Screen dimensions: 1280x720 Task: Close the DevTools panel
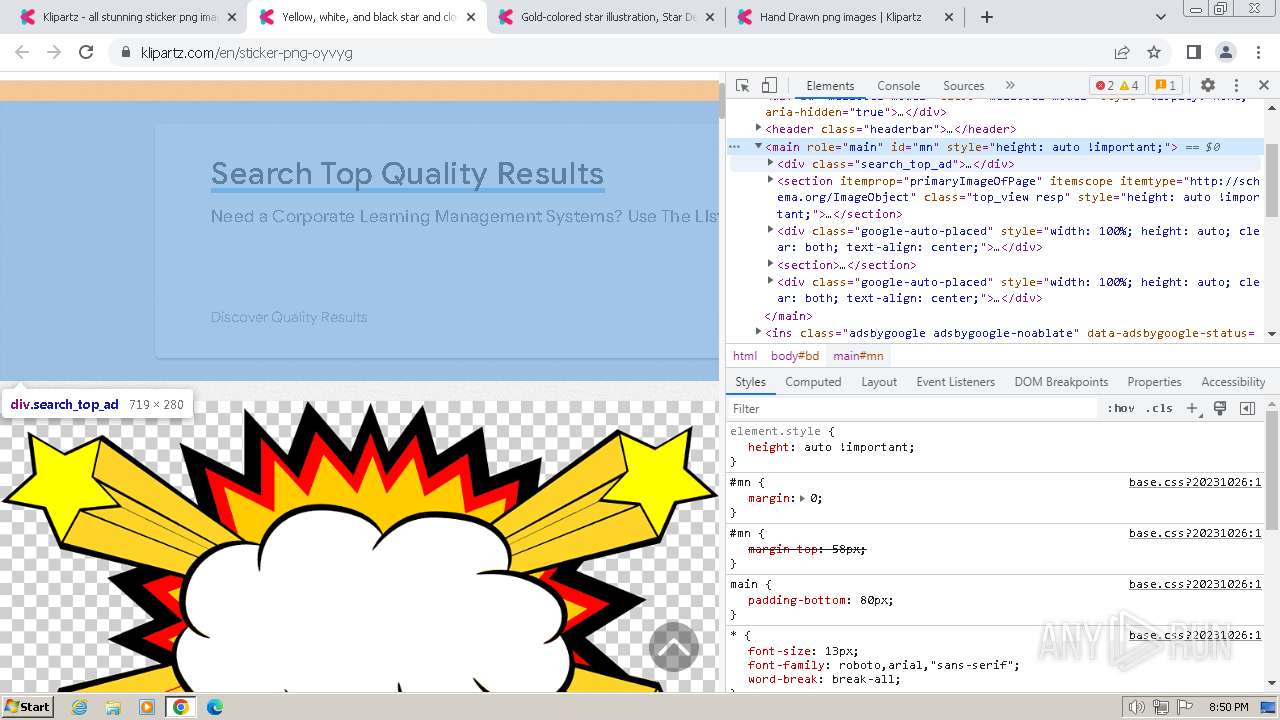tap(1263, 86)
